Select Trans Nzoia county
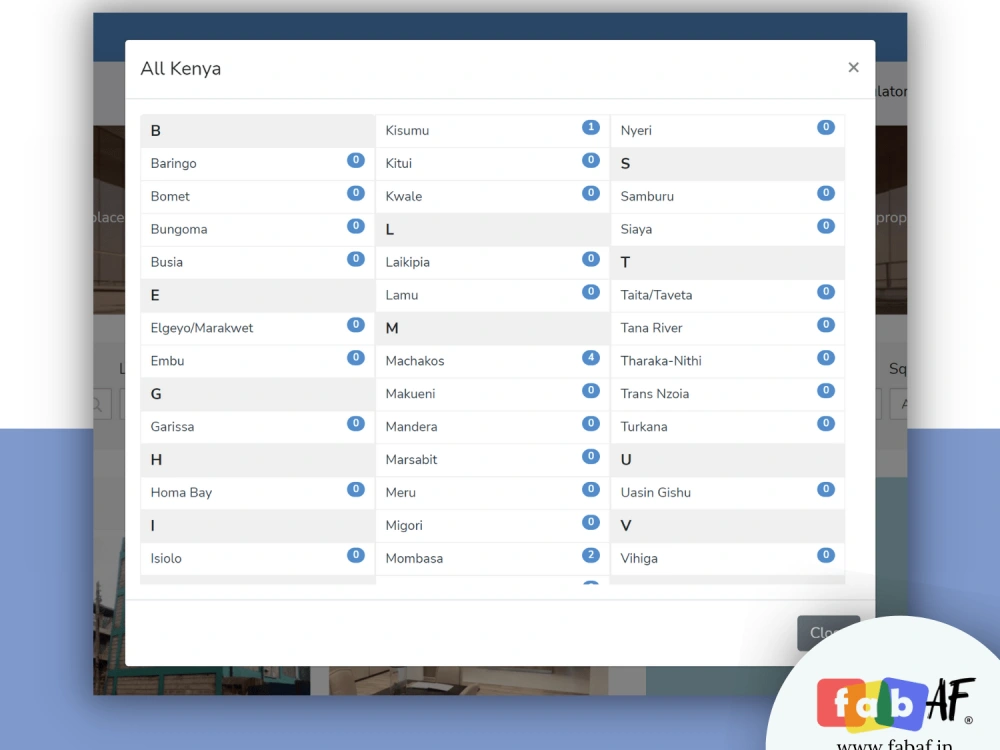The image size is (1000, 750). pyautogui.click(x=728, y=393)
